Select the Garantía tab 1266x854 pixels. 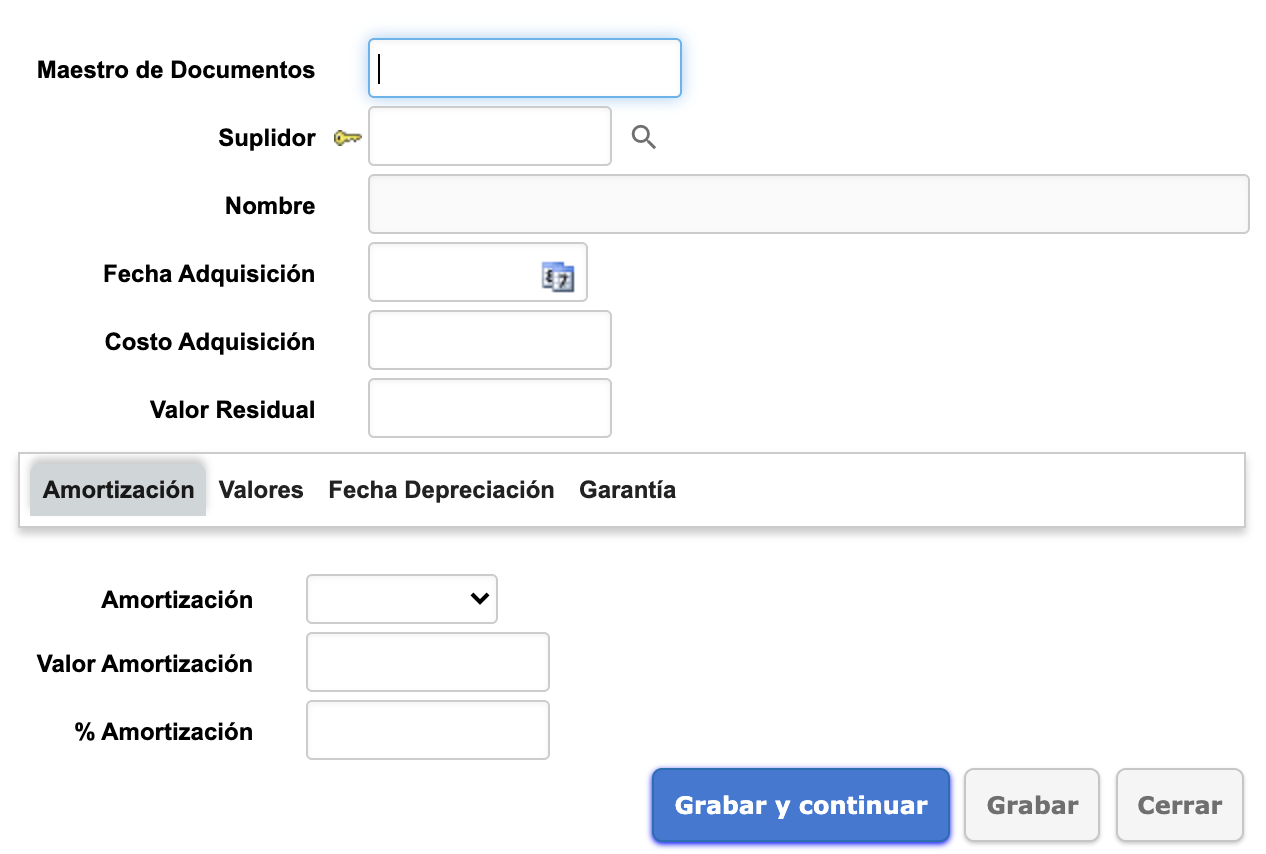[627, 490]
